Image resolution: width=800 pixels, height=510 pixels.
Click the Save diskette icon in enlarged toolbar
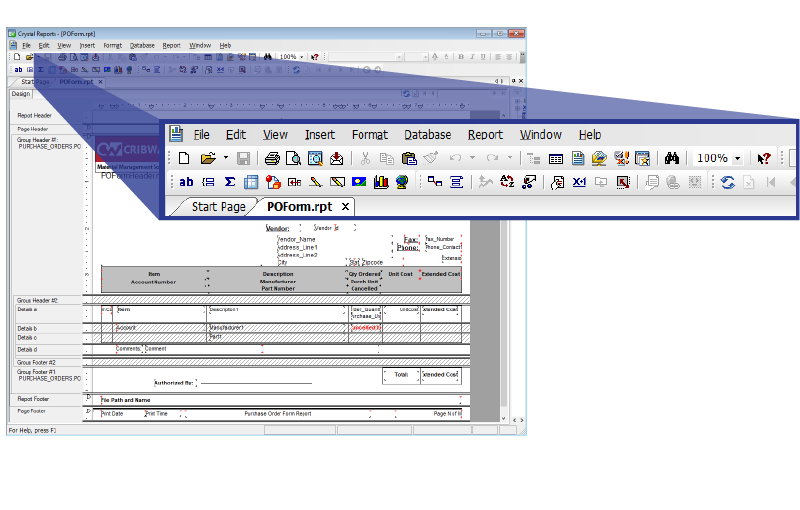pos(244,158)
